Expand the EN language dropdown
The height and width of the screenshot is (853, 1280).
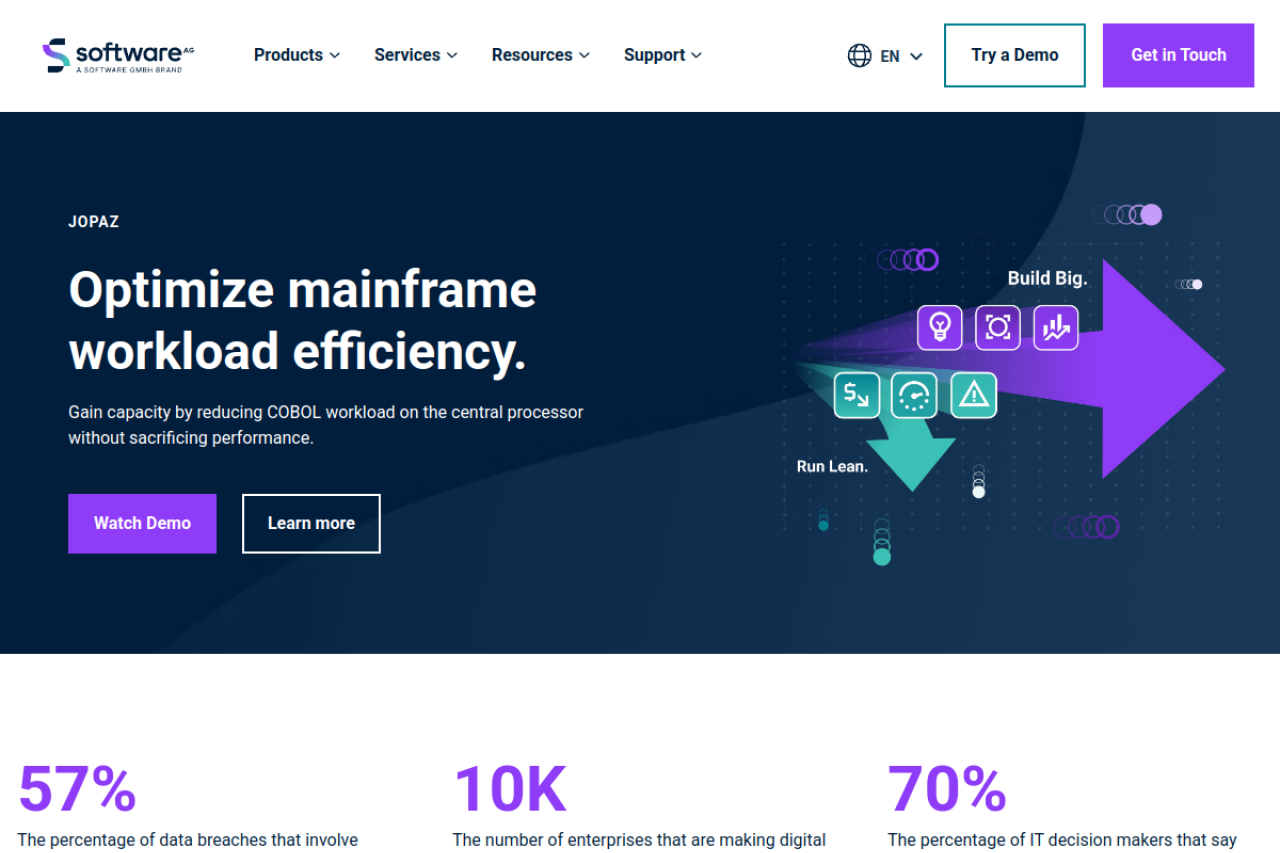pos(901,56)
